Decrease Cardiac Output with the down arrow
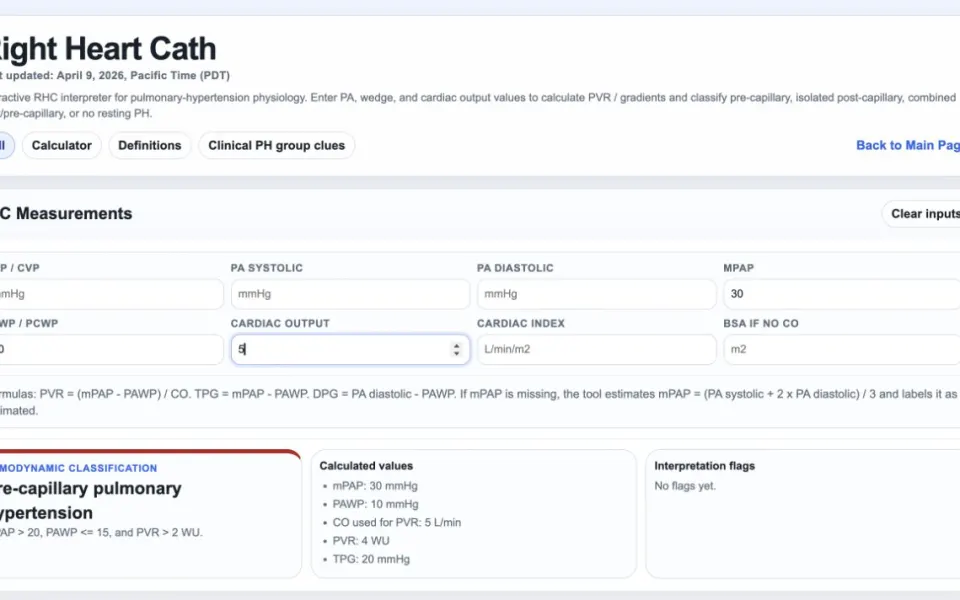Image resolution: width=960 pixels, height=600 pixels. [456, 353]
